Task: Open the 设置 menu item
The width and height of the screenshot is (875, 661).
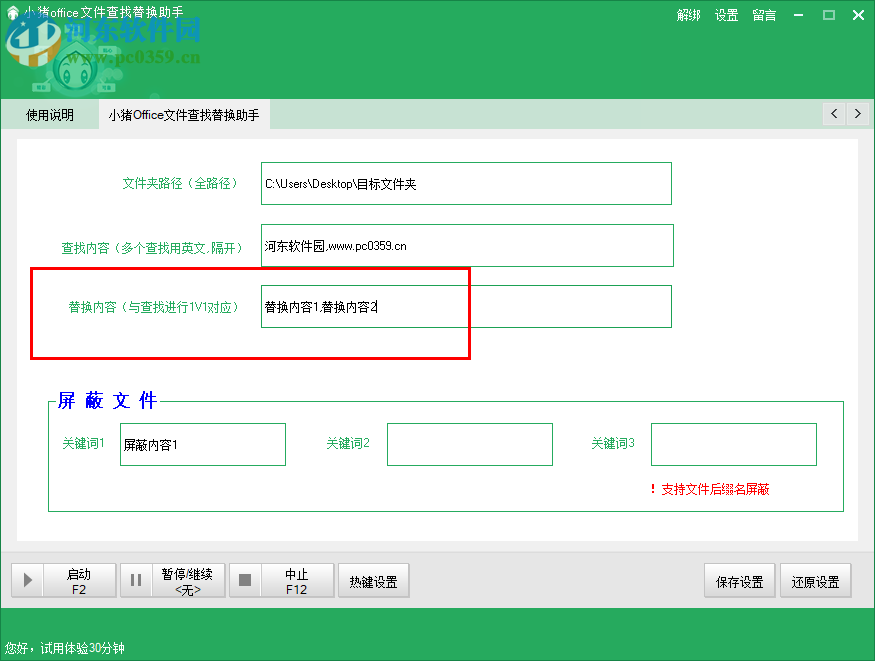Action: 727,15
